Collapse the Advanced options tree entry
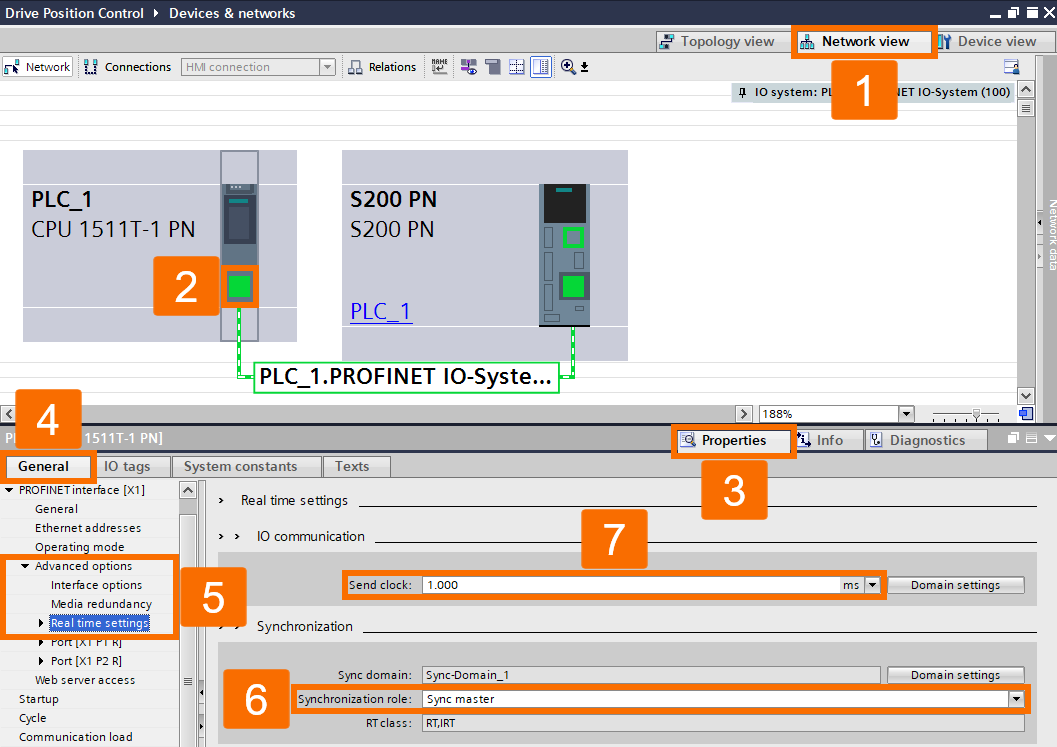 [27, 565]
